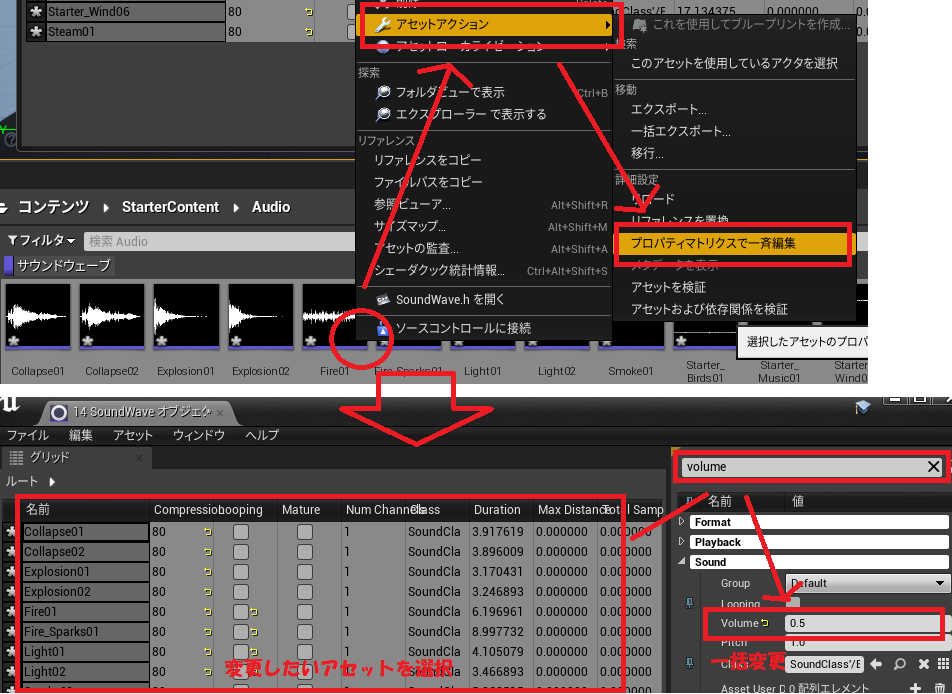Click リファレンスをコピー menu item
The width and height of the screenshot is (952, 694).
tap(427, 160)
